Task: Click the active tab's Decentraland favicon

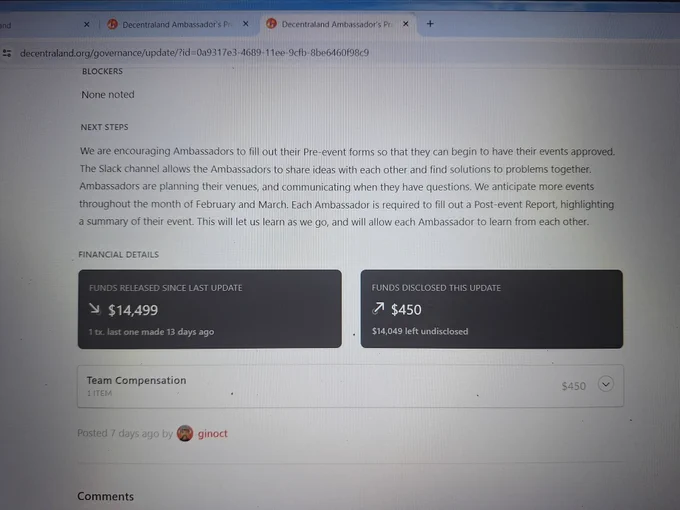Action: point(271,24)
